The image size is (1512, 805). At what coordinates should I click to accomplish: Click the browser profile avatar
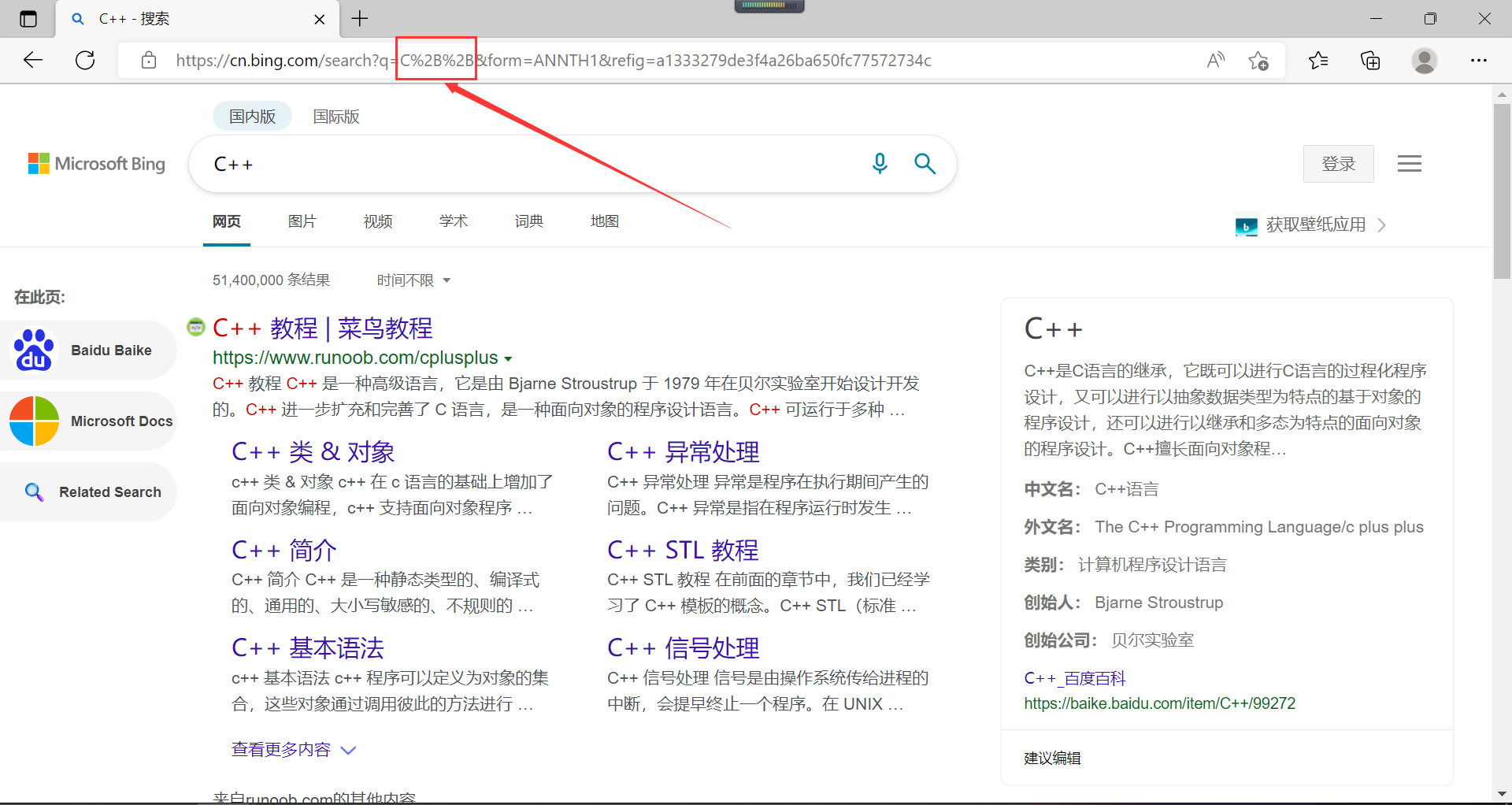(1425, 61)
